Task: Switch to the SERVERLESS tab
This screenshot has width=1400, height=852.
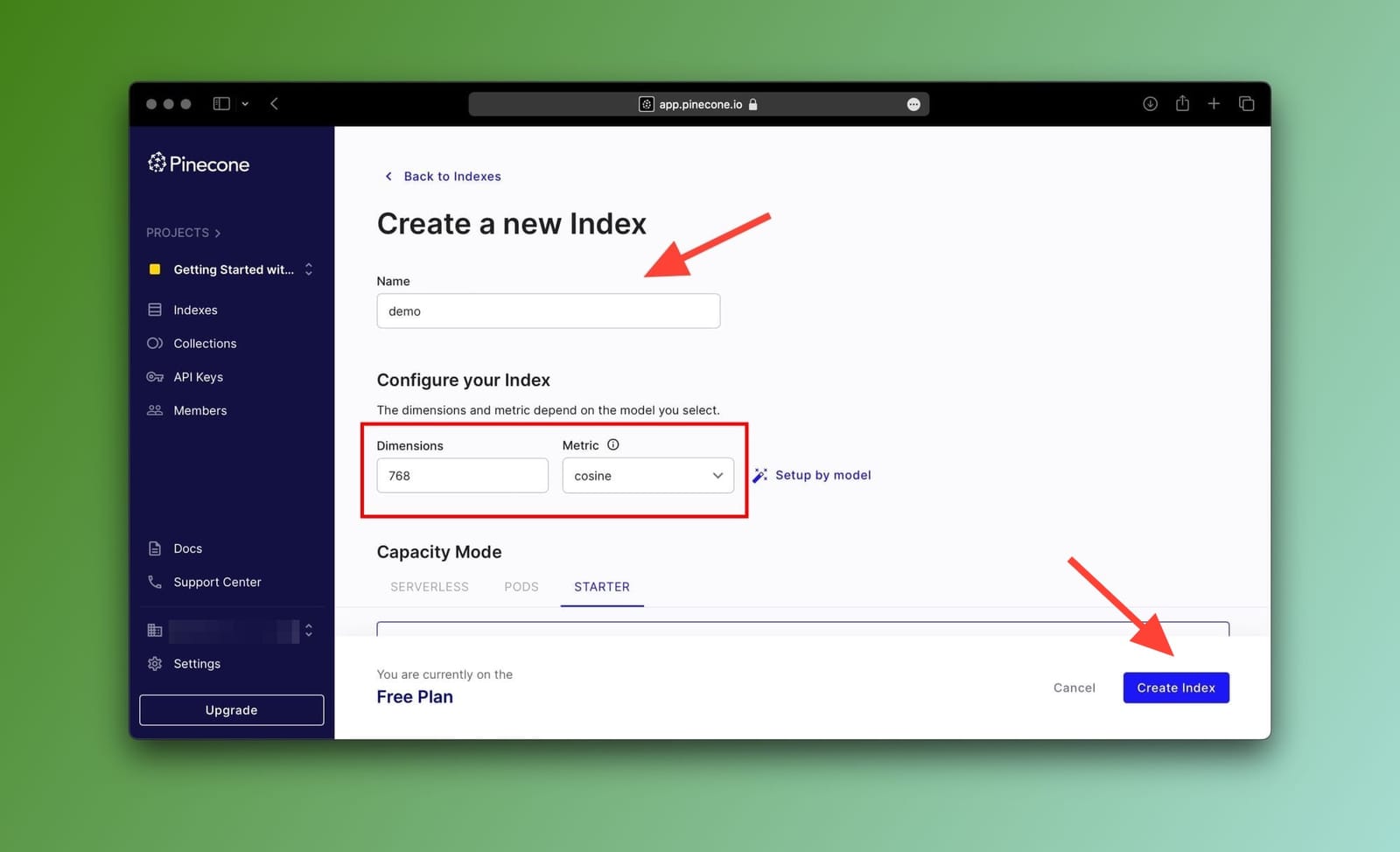Action: [429, 587]
